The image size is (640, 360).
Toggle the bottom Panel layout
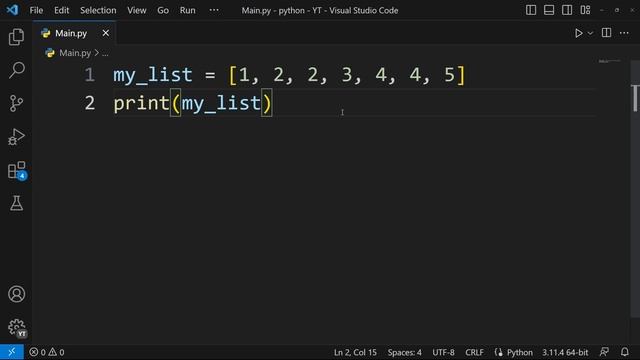(x=549, y=10)
